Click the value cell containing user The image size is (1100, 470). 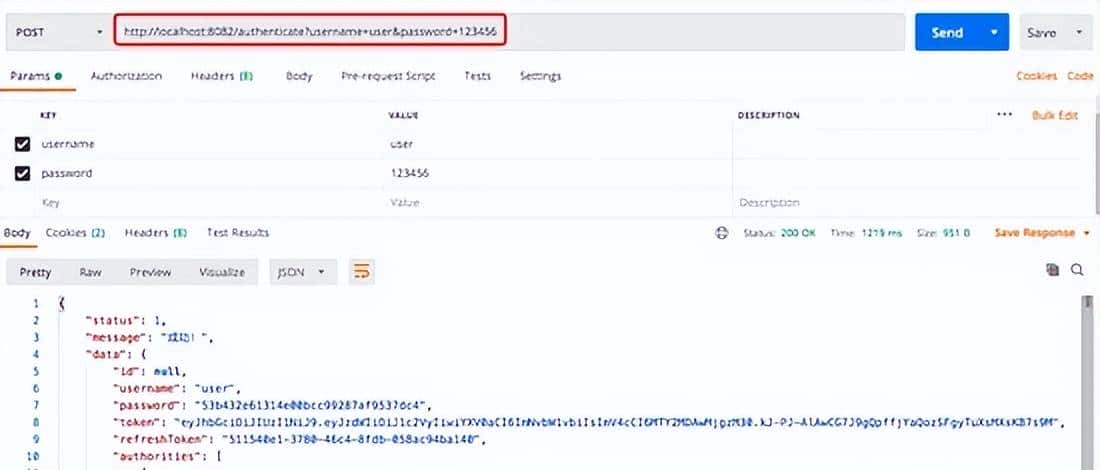point(558,144)
